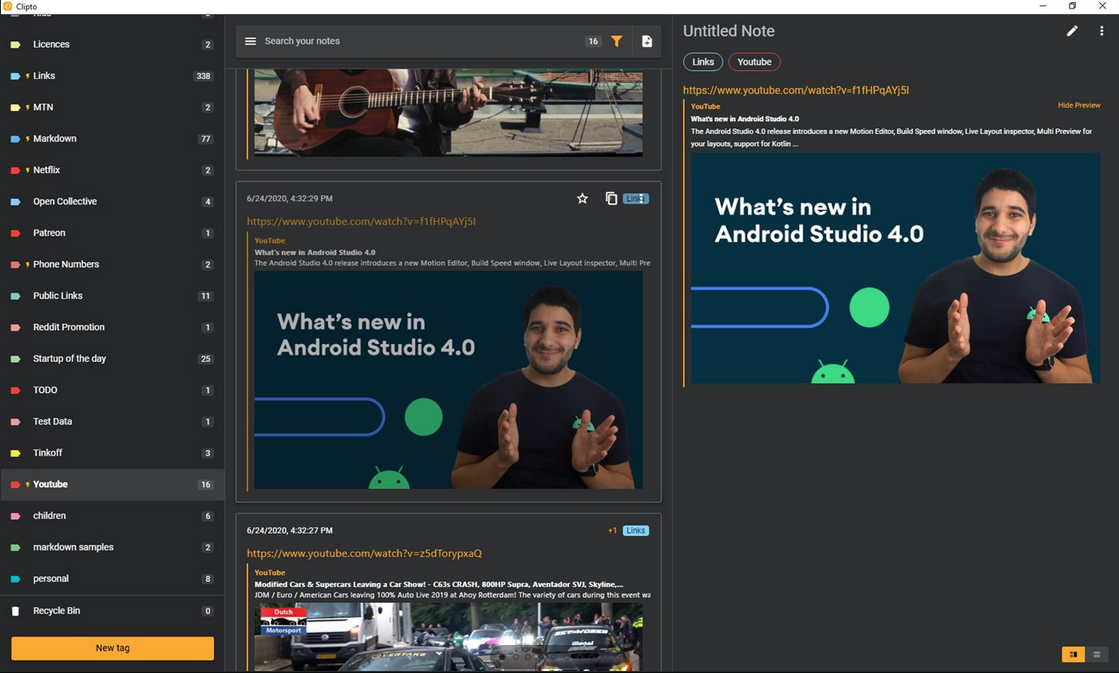The width and height of the screenshot is (1119, 673).
Task: Open the Phone Numbers tag
Action: point(112,264)
